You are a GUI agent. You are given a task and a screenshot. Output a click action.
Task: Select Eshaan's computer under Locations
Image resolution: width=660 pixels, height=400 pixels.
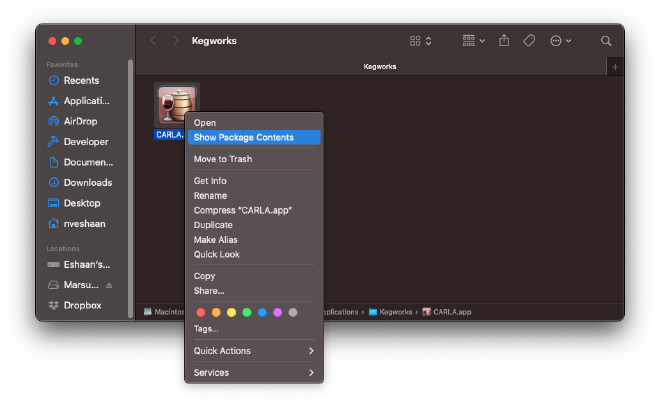point(79,265)
